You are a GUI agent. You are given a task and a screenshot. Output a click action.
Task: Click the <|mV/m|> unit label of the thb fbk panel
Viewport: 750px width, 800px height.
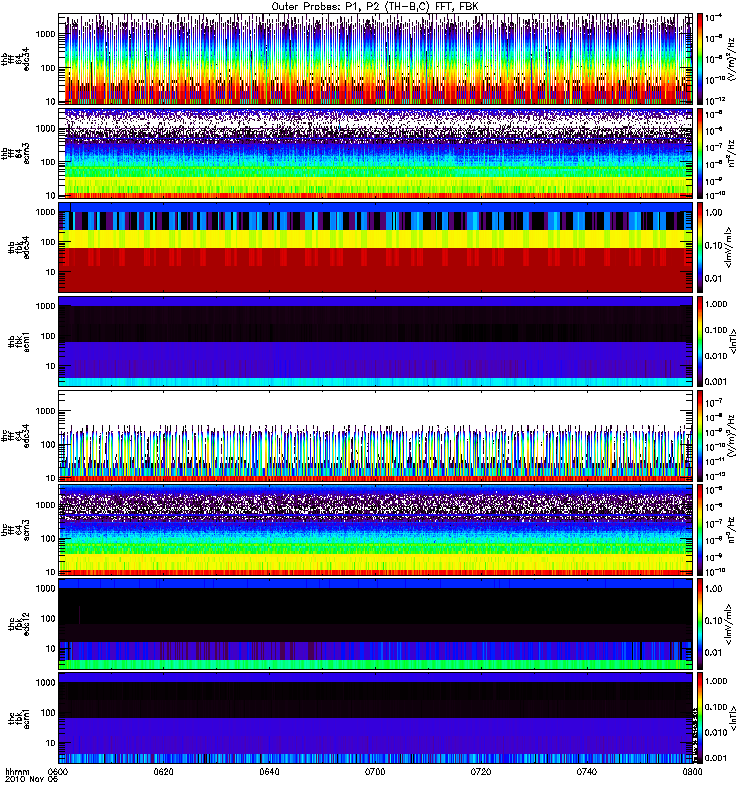729,247
